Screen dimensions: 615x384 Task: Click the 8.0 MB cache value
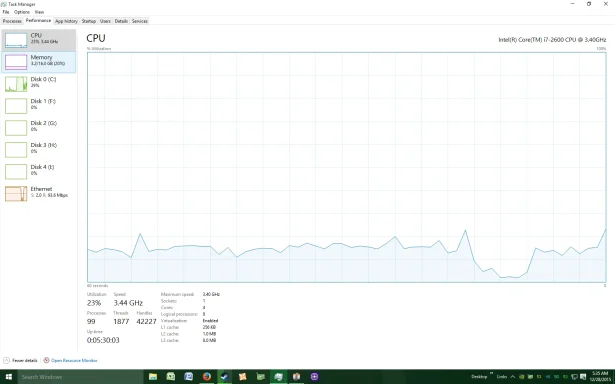(209, 340)
